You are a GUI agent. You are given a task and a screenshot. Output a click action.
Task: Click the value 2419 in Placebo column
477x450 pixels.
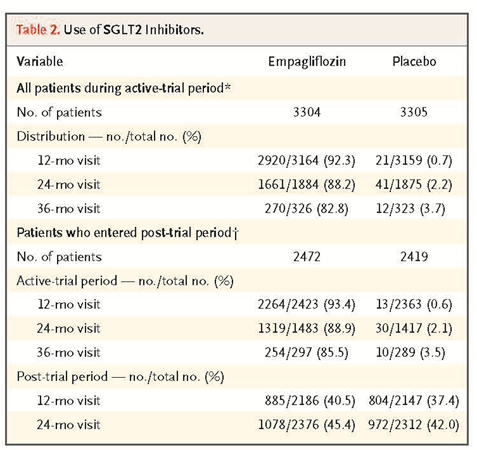click(414, 257)
